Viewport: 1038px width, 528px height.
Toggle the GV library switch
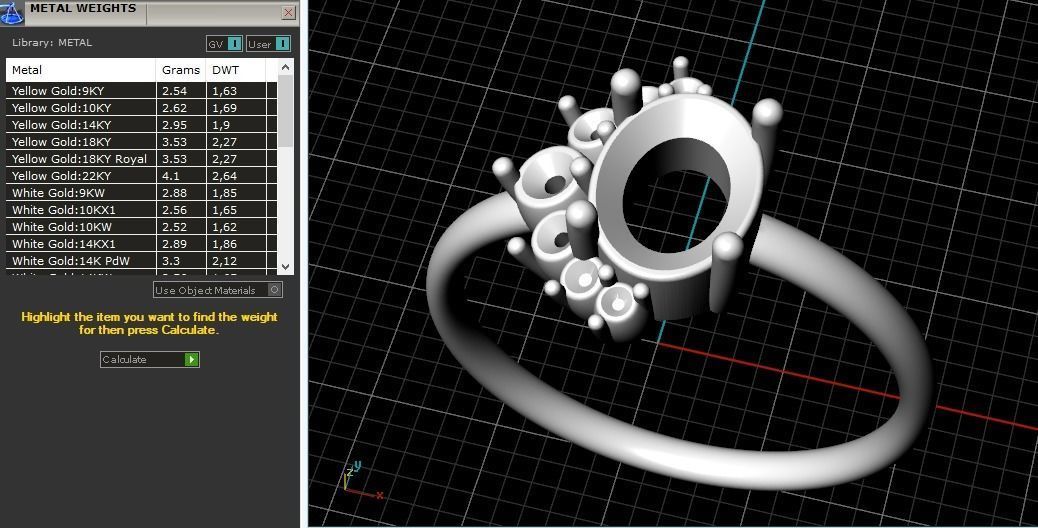point(224,44)
